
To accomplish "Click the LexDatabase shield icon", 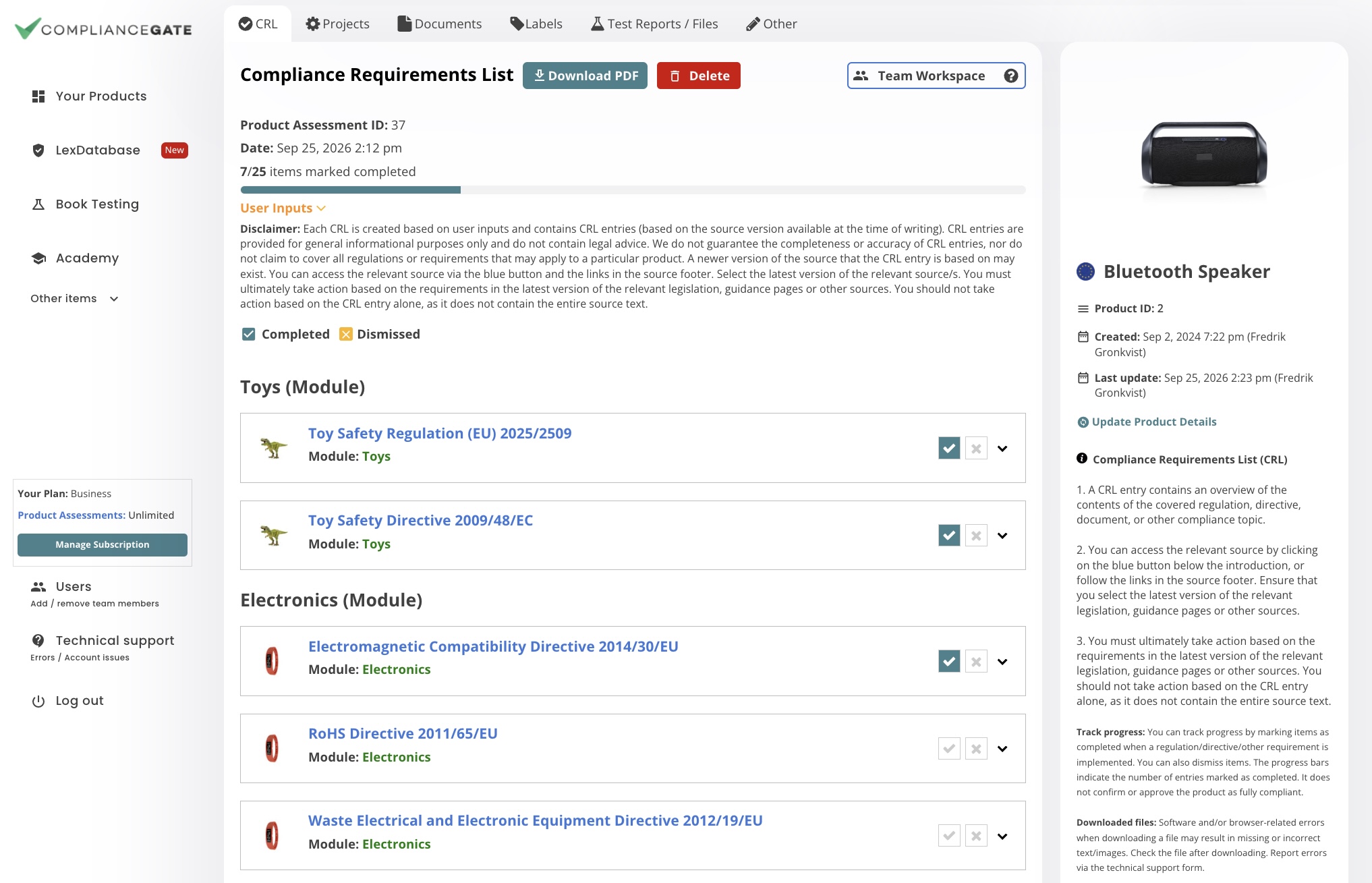I will point(38,150).
